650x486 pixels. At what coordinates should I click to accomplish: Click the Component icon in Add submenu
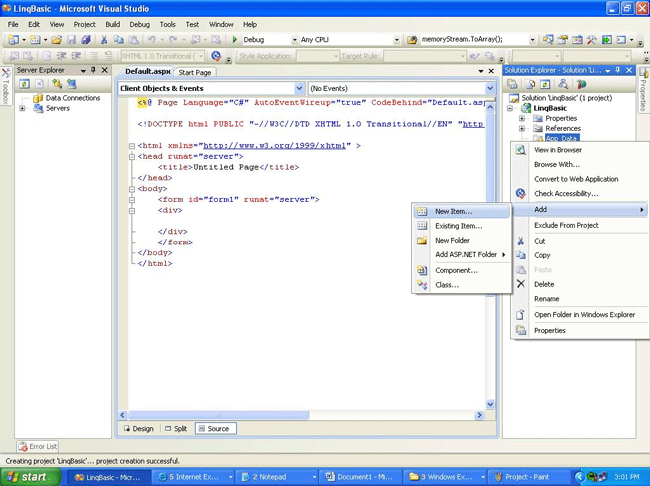(x=422, y=270)
